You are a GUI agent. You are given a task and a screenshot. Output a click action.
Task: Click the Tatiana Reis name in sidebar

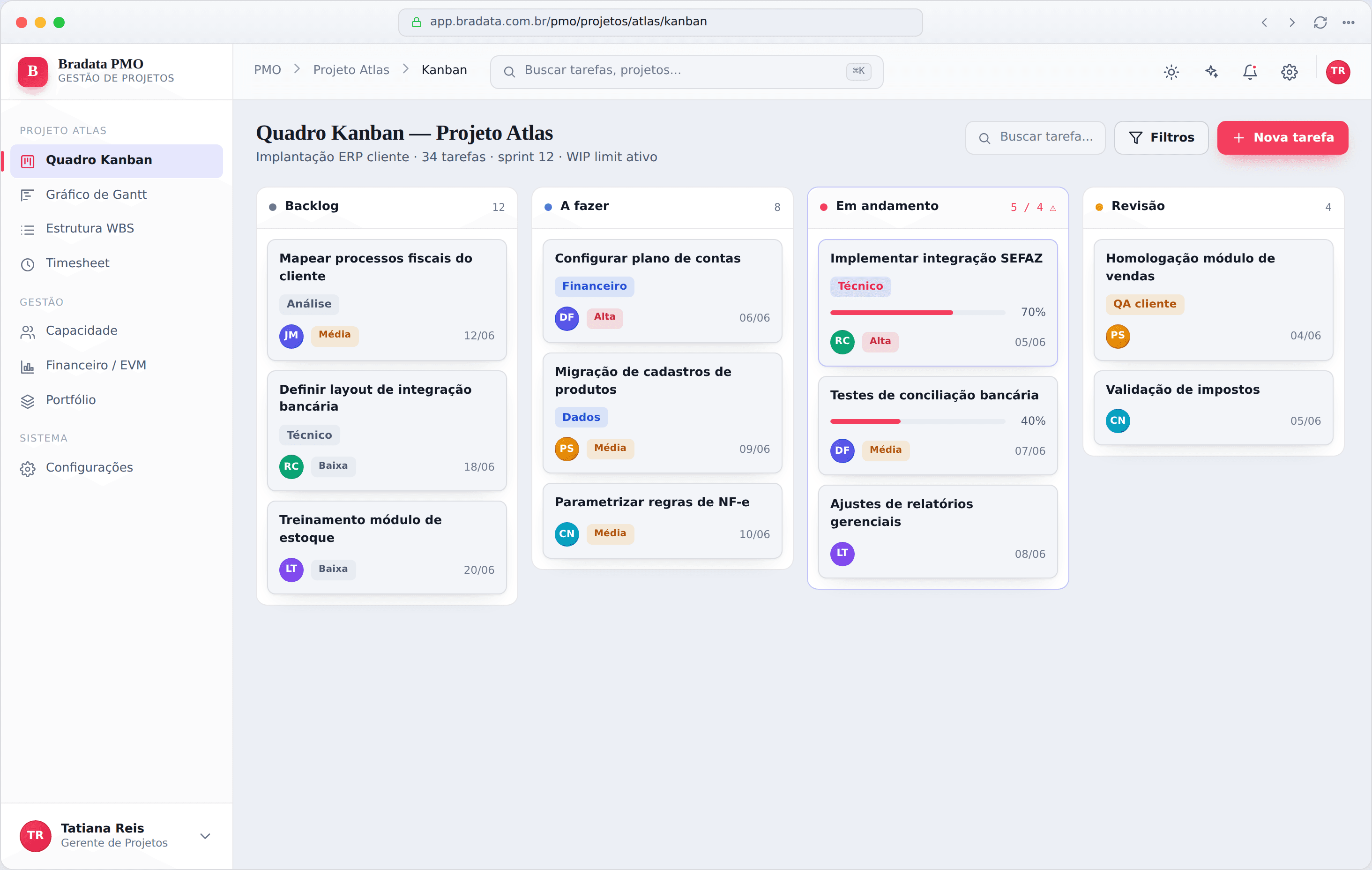[x=102, y=828]
